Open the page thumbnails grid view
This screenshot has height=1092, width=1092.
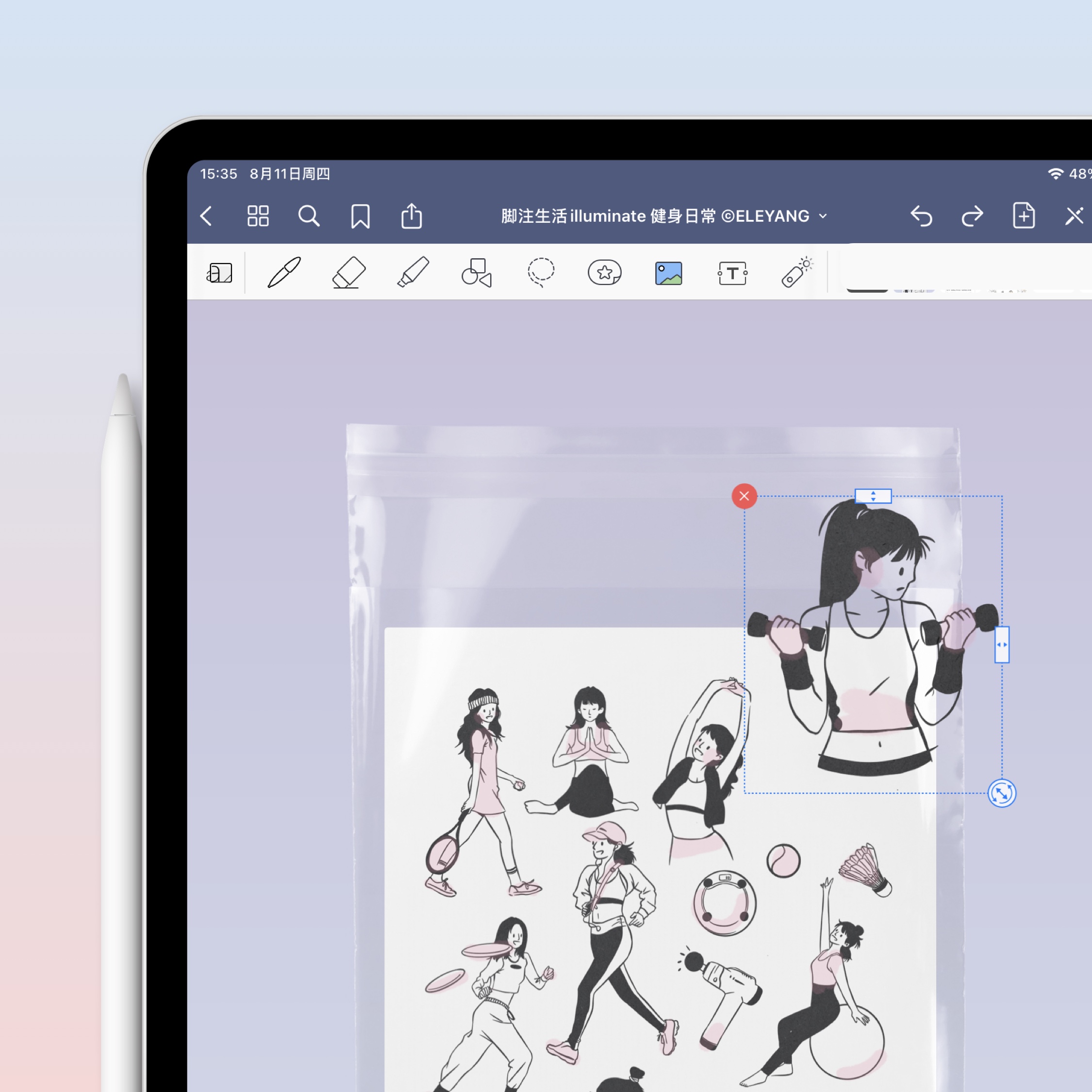[x=258, y=216]
